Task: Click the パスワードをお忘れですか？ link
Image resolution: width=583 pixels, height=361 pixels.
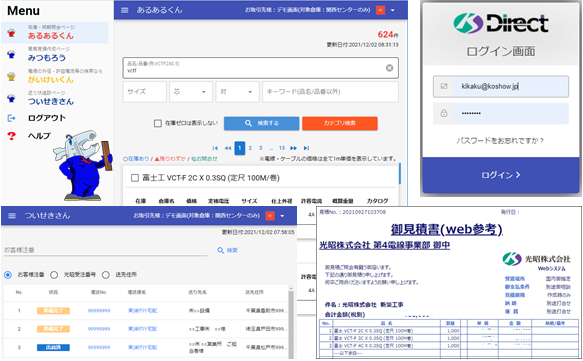Action: tap(500, 141)
